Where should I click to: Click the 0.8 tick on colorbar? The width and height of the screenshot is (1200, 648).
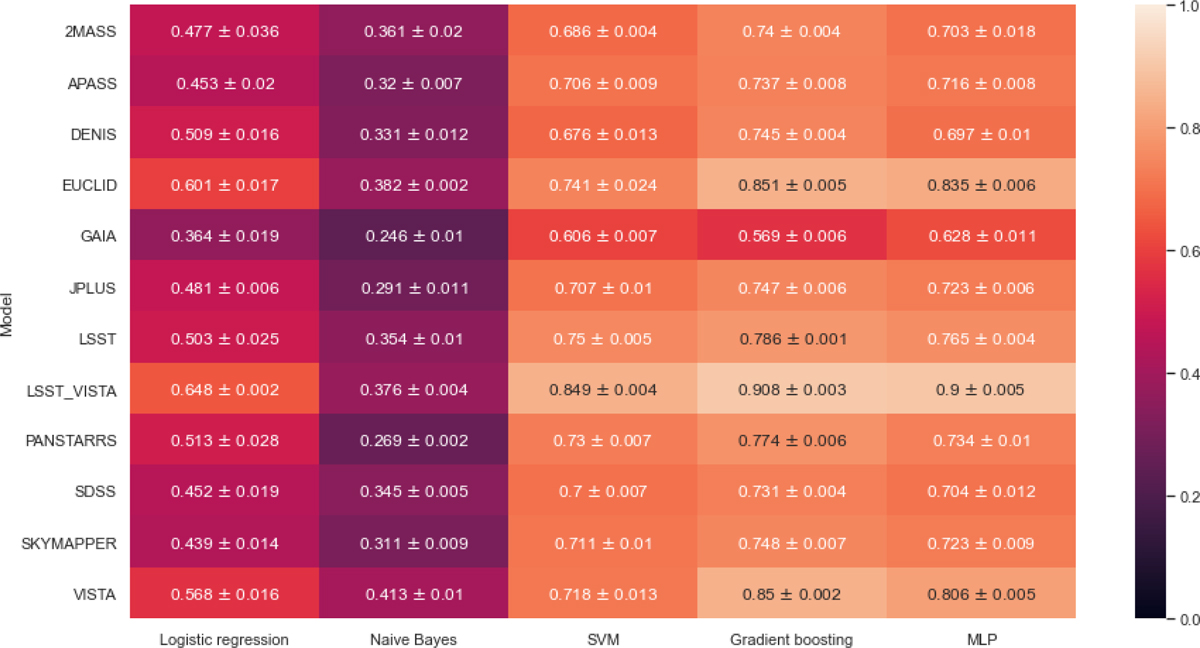1188,128
